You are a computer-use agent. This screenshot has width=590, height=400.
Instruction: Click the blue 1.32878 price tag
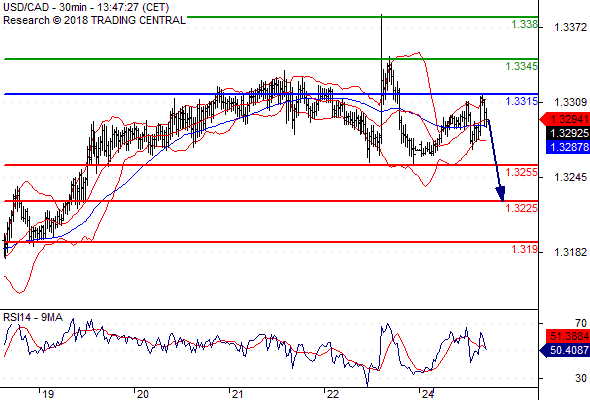[568, 147]
